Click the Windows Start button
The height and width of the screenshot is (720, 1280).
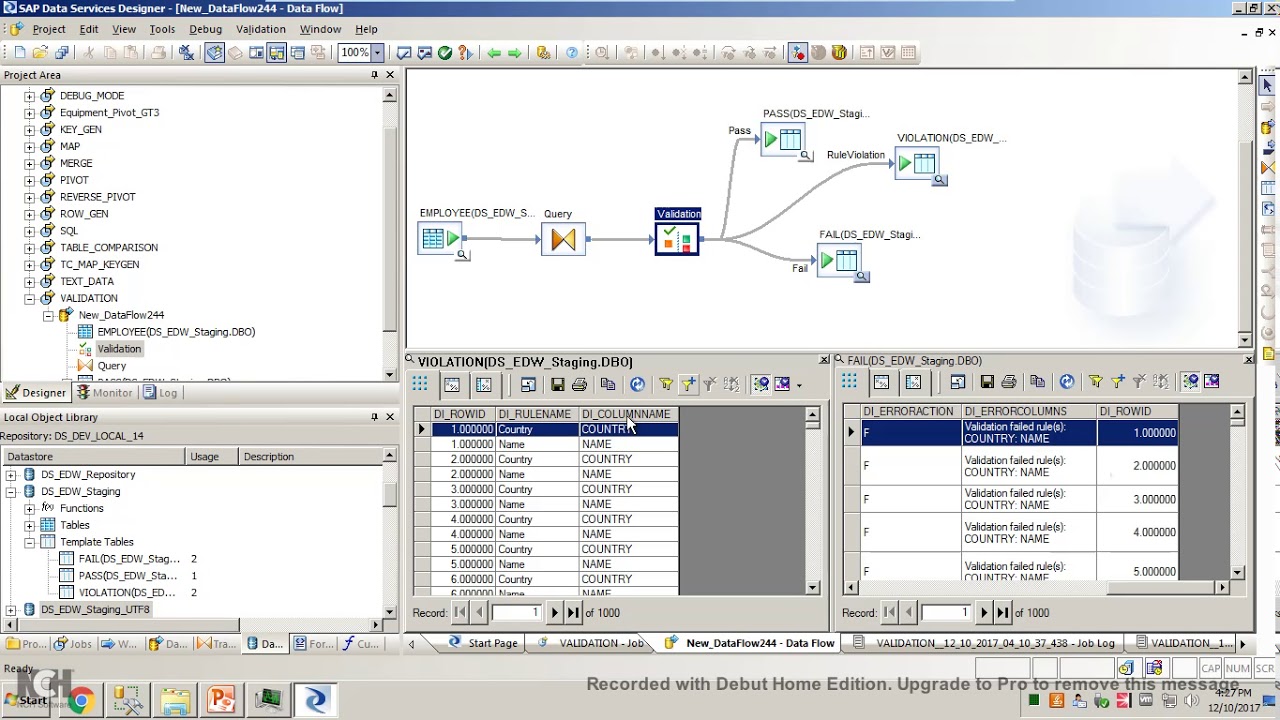pyautogui.click(x=25, y=699)
